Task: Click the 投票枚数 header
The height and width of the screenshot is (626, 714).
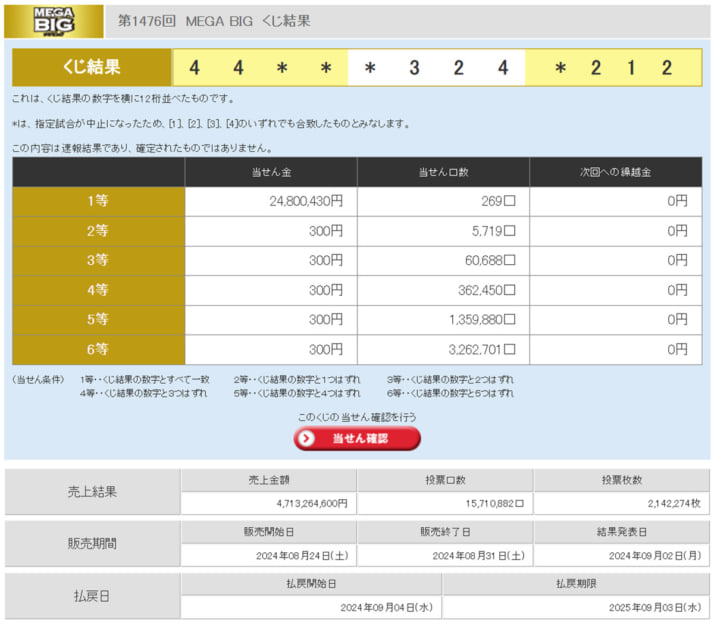Action: (x=622, y=480)
